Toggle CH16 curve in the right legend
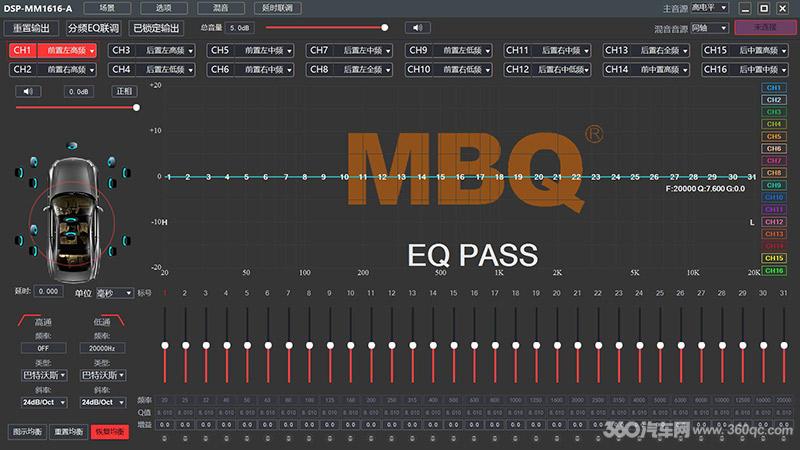 pyautogui.click(x=773, y=270)
